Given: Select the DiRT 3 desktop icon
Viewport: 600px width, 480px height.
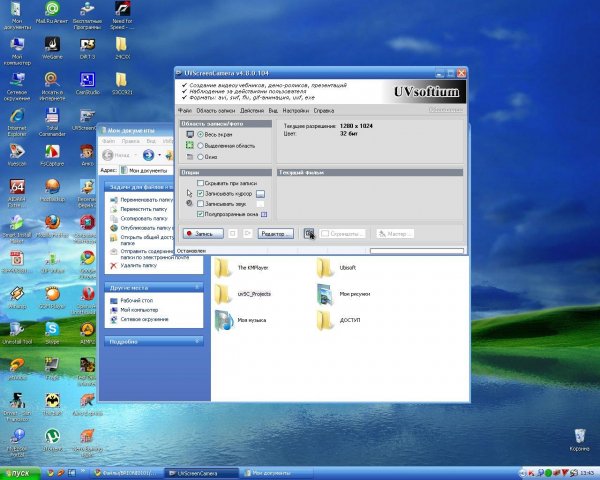Looking at the screenshot, I should click(87, 48).
